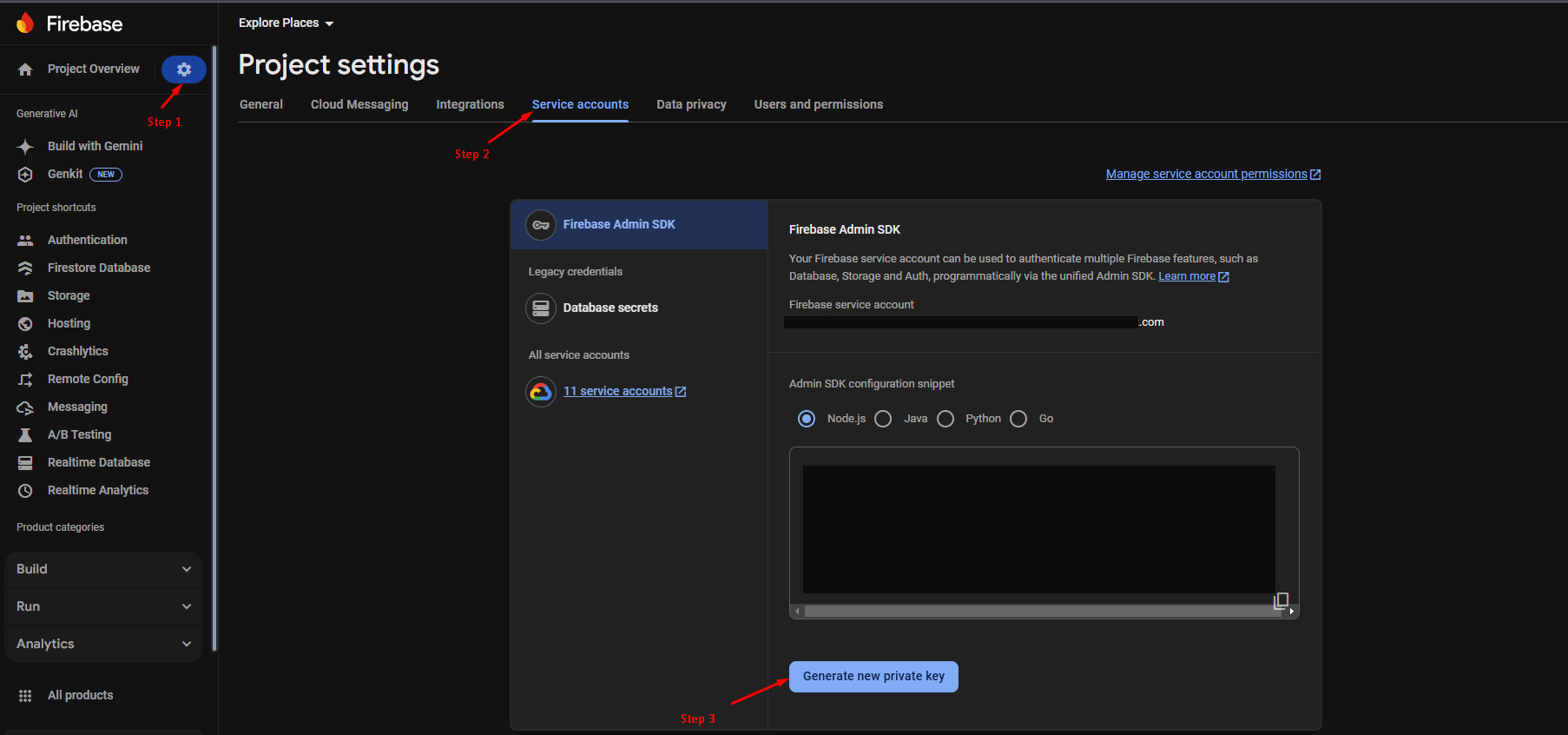The width and height of the screenshot is (1568, 735).
Task: Open All products page
Action: (x=81, y=695)
